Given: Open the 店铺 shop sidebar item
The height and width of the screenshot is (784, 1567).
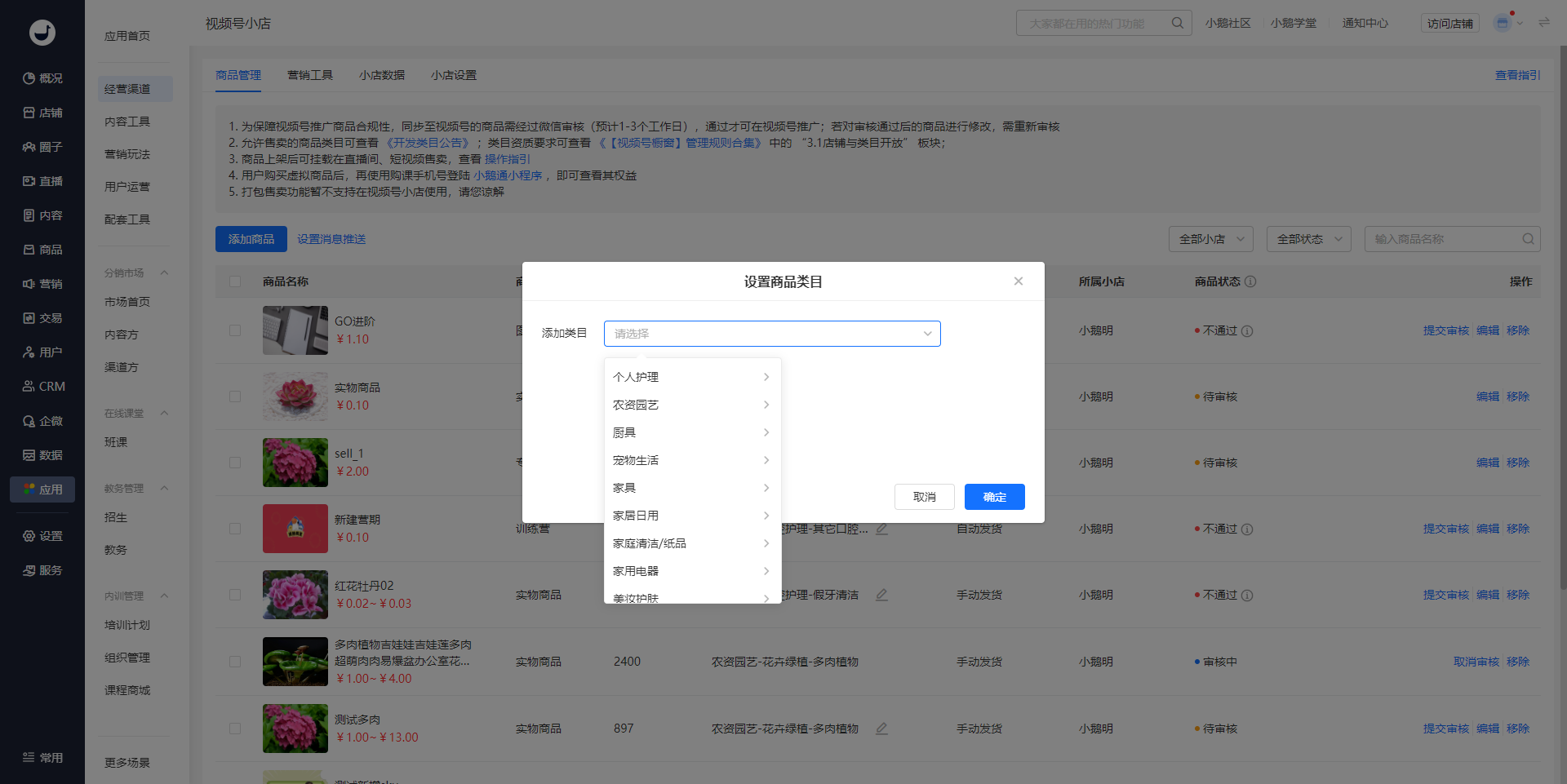Looking at the screenshot, I should tap(42, 113).
